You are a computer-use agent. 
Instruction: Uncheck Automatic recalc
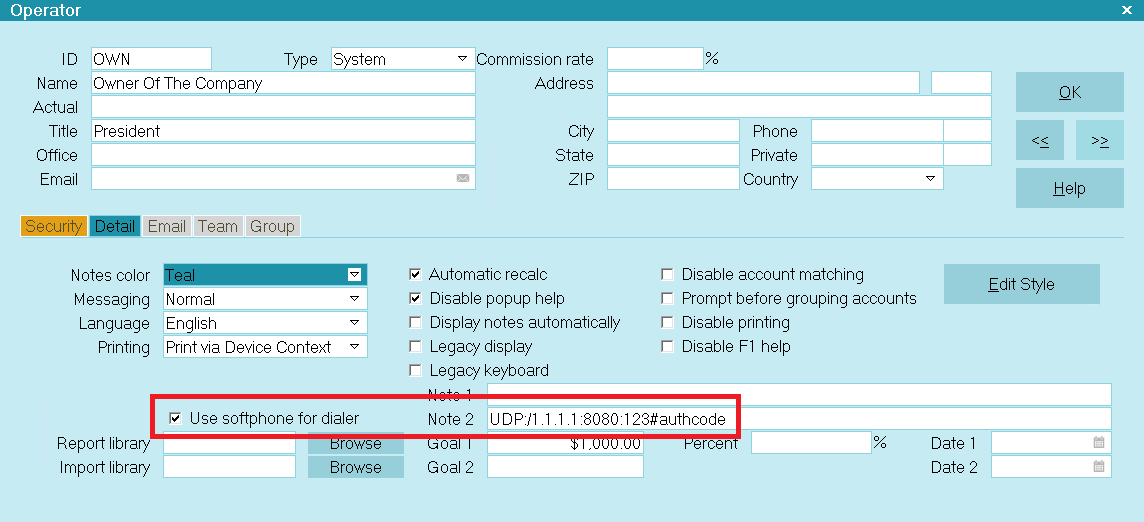coord(415,275)
